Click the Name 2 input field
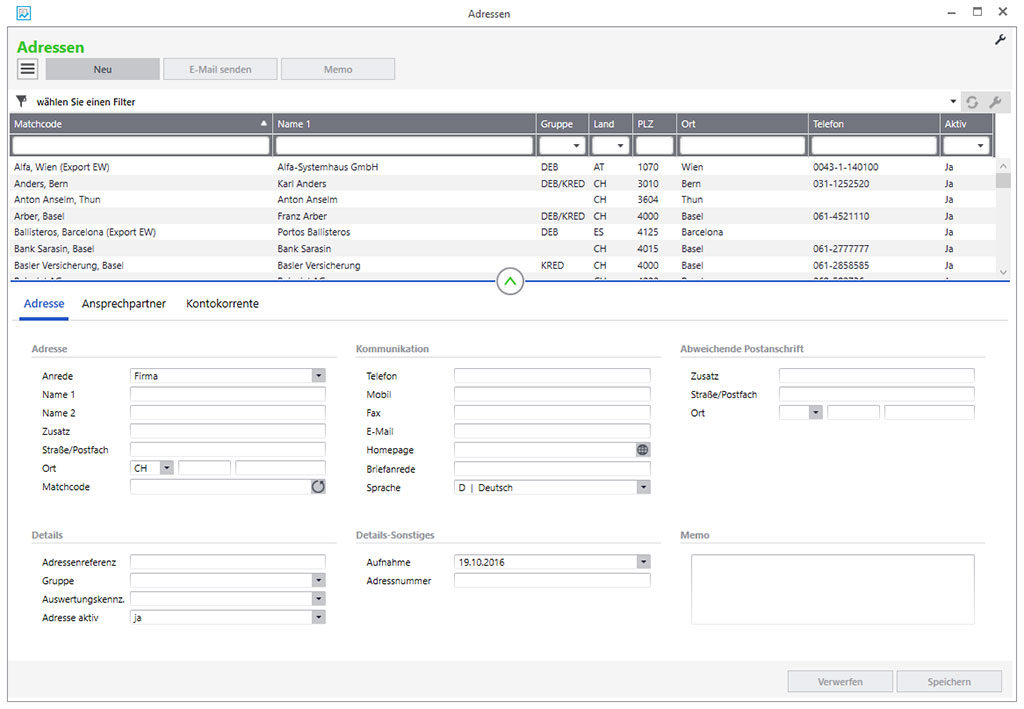 pos(227,413)
